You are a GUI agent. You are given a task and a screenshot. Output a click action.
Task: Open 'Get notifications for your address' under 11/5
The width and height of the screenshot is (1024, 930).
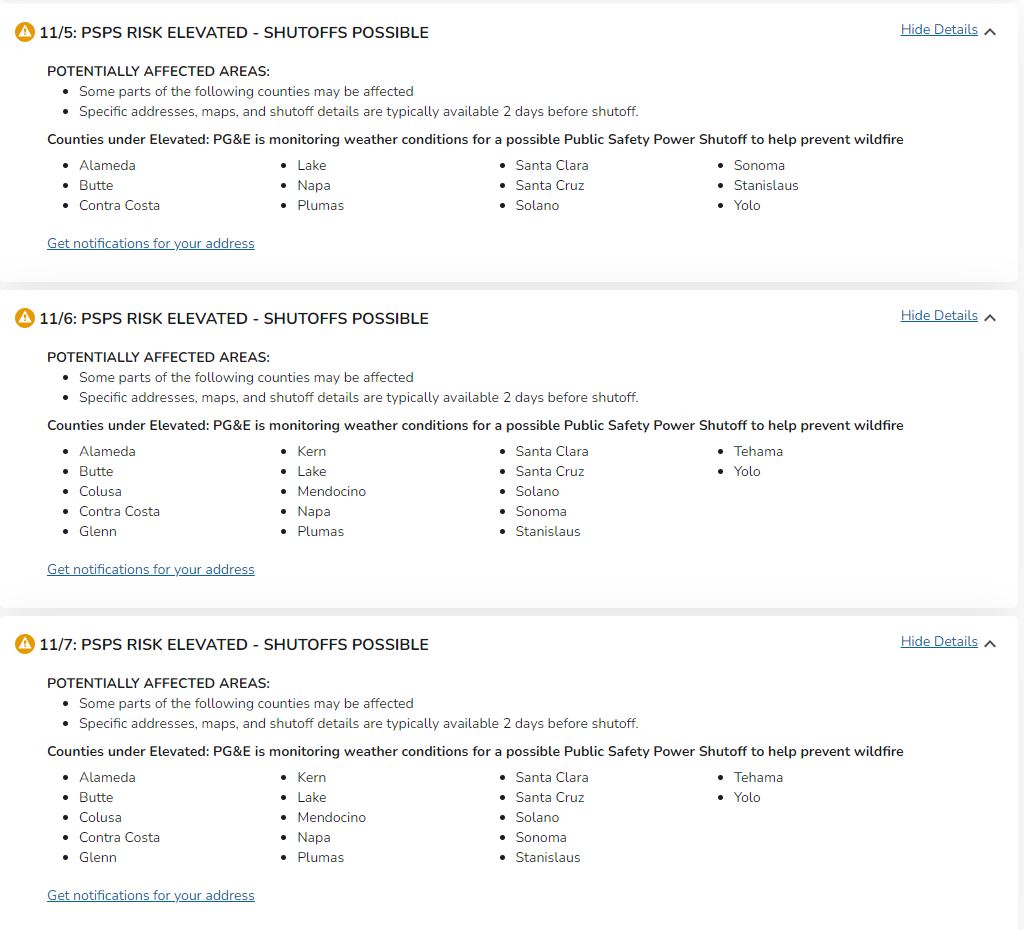pos(151,244)
